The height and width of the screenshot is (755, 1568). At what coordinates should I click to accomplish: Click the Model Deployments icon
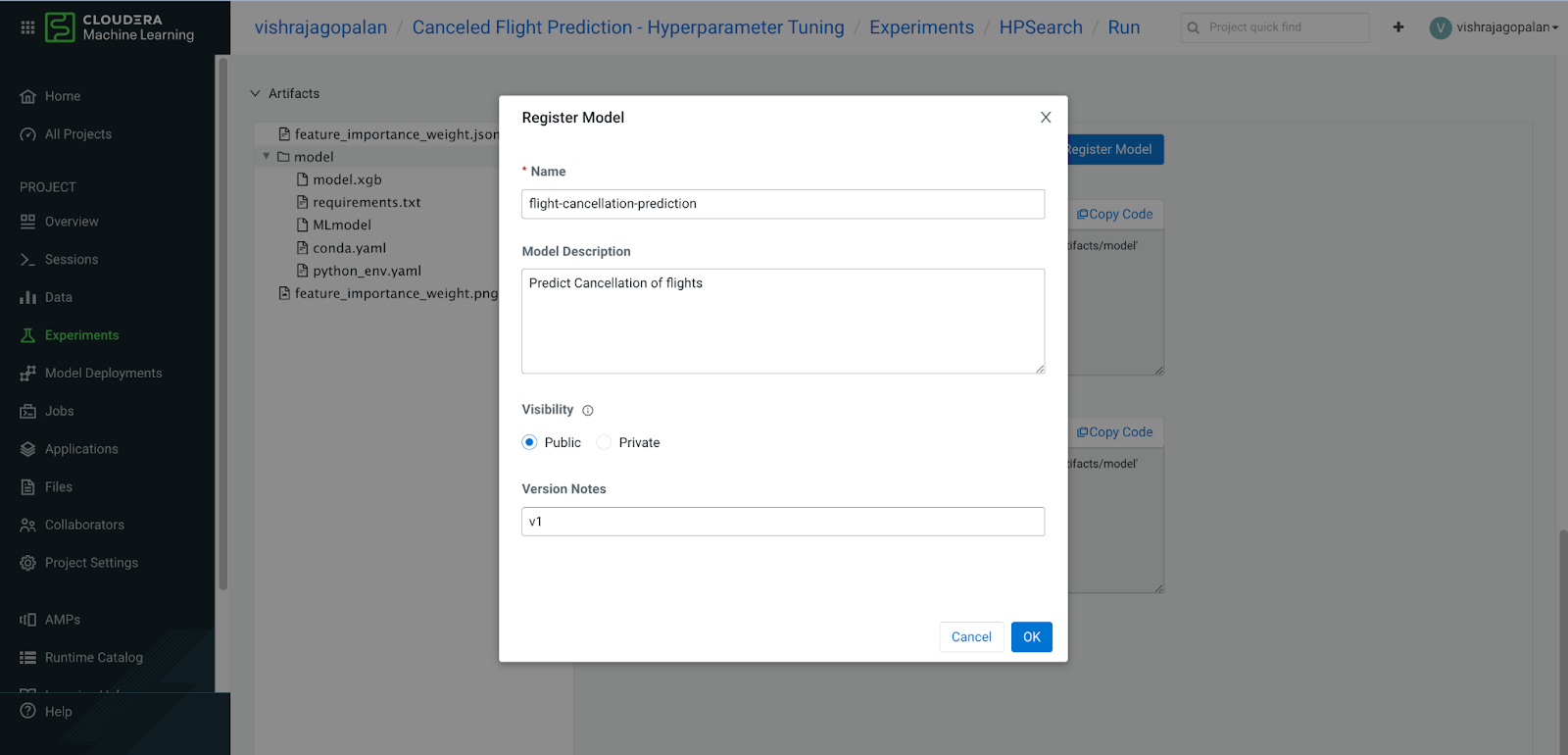point(27,374)
